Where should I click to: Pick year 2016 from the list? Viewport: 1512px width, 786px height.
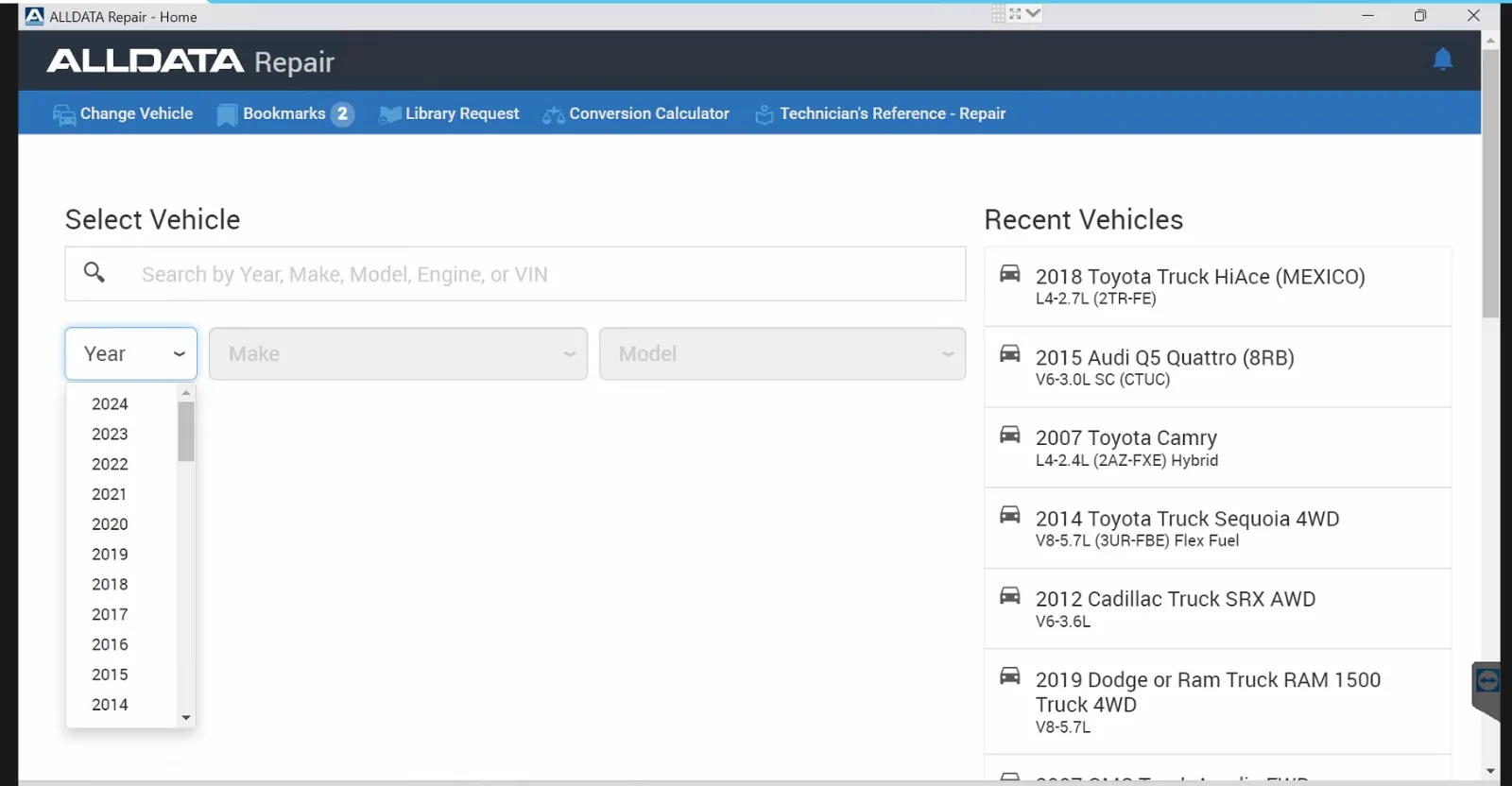click(110, 644)
